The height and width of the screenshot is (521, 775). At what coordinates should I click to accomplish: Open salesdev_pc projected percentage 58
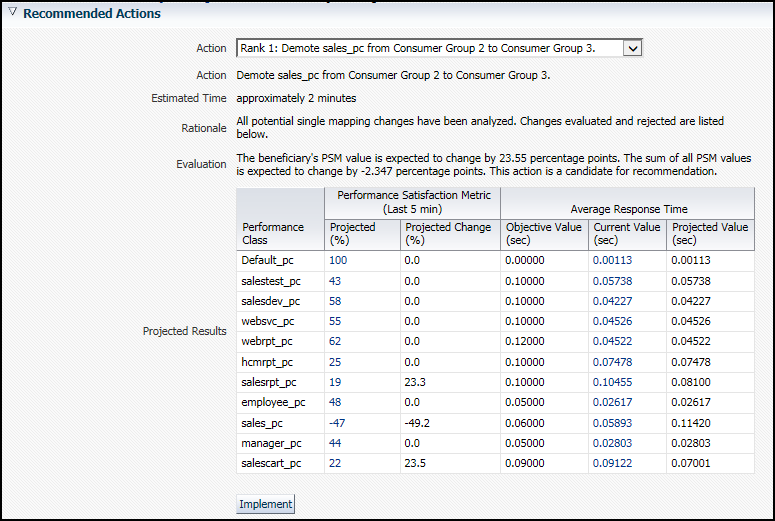pyautogui.click(x=335, y=301)
